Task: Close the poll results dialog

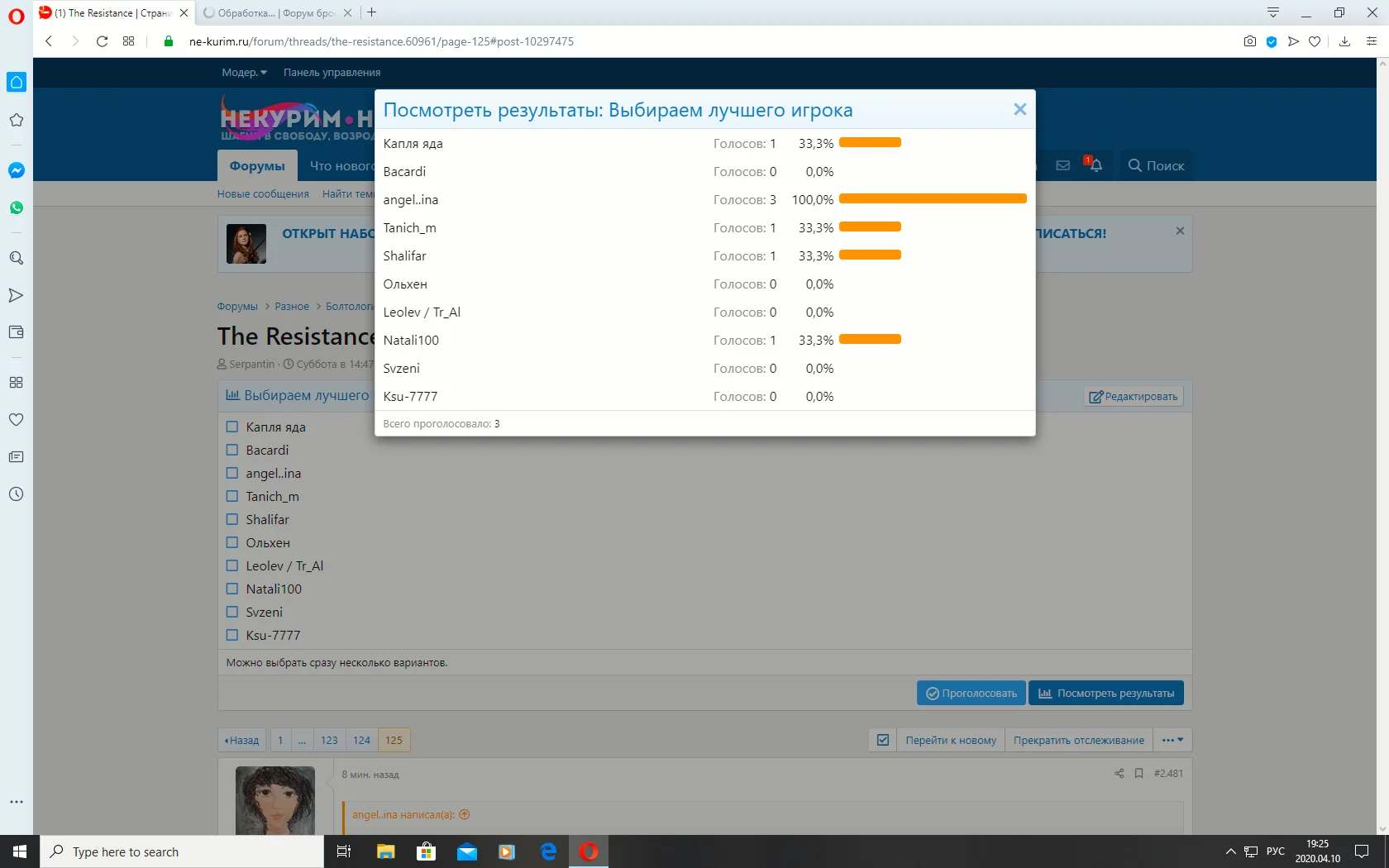Action: [x=1019, y=109]
